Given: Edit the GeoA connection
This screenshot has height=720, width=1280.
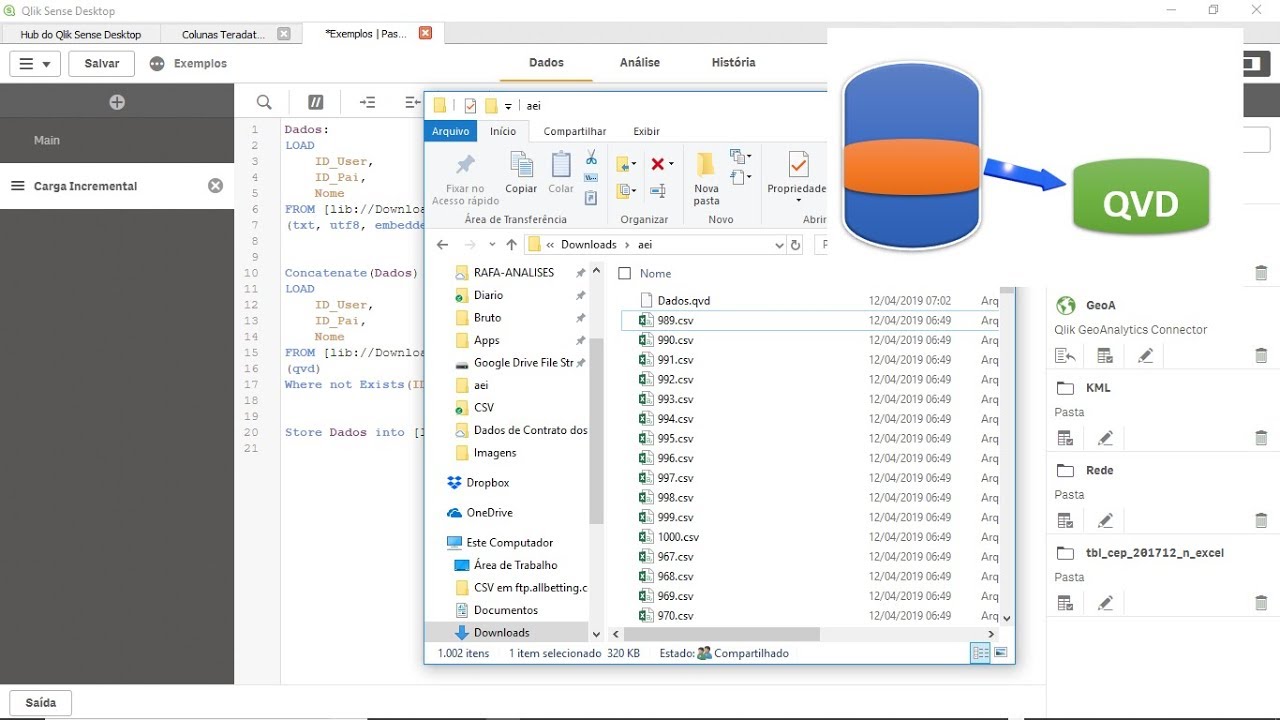Looking at the screenshot, I should [1145, 356].
